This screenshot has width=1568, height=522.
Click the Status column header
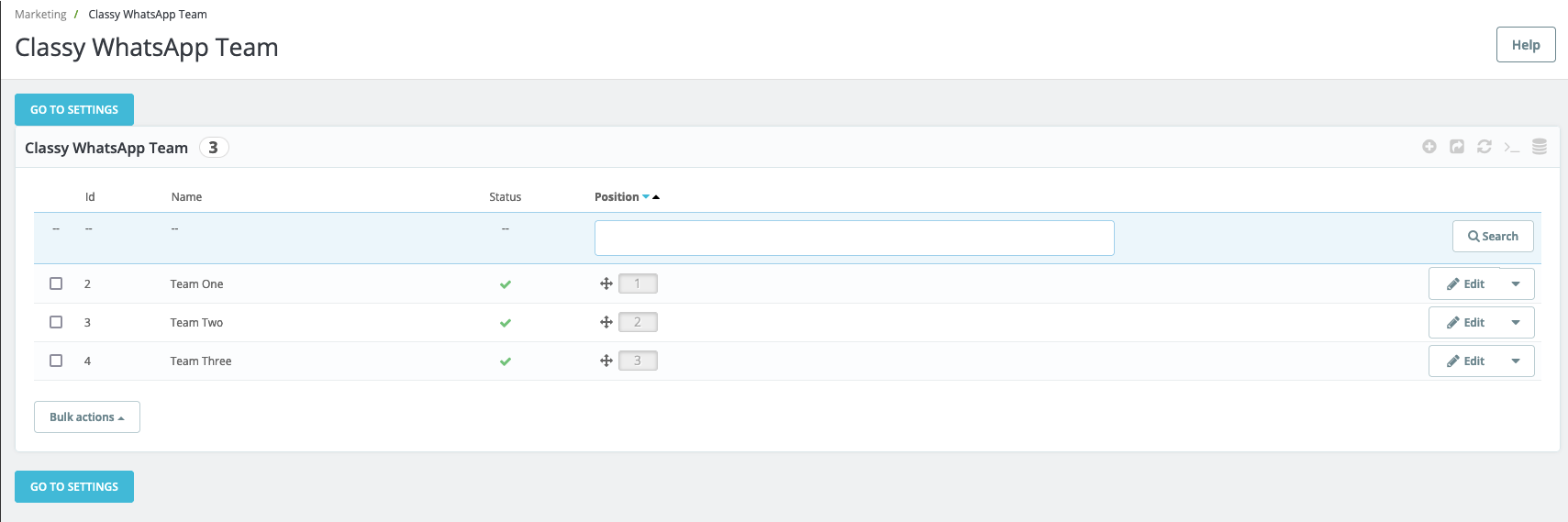coord(505,197)
